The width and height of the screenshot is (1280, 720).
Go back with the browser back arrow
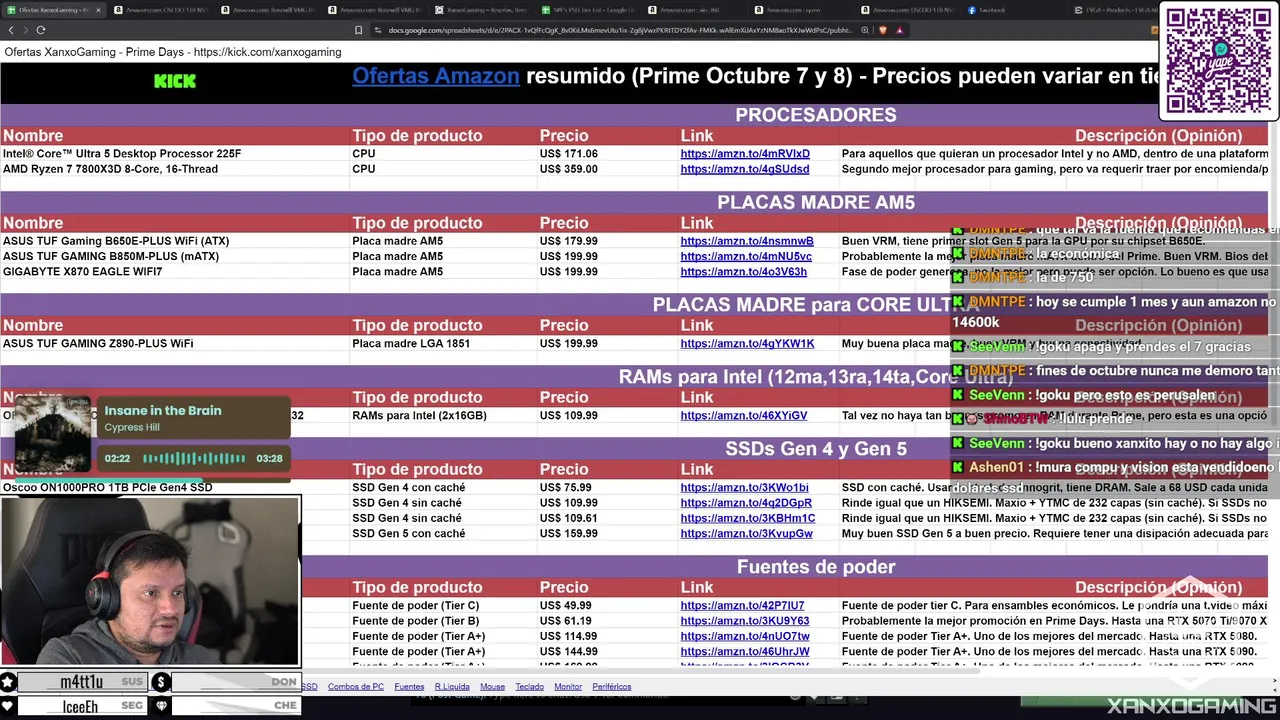(x=11, y=30)
